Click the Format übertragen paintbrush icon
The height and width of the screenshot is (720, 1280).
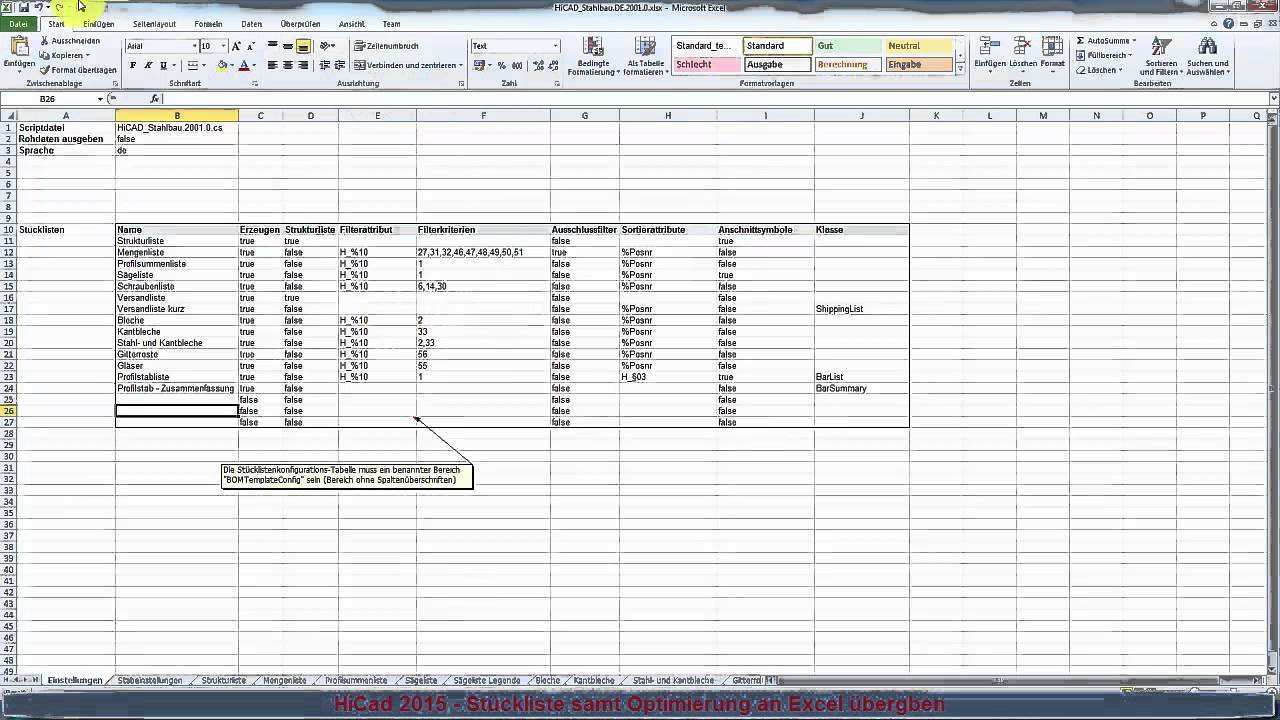click(45, 70)
